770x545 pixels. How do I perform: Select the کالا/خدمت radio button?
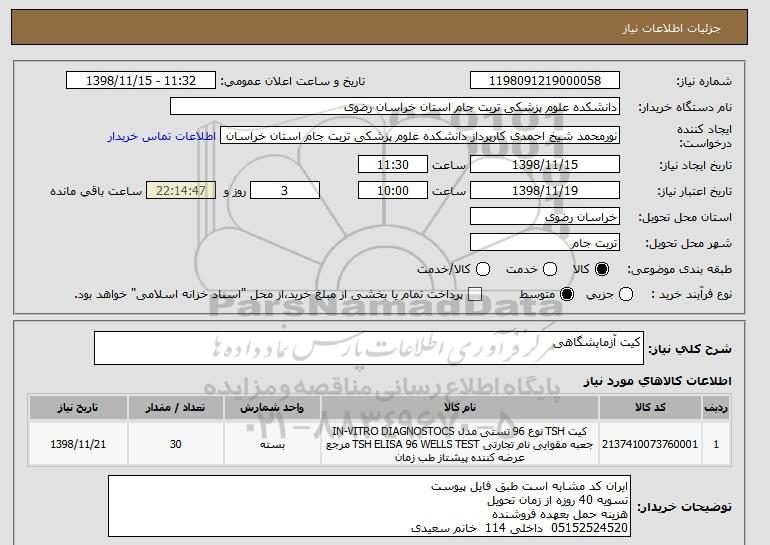pyautogui.click(x=483, y=269)
